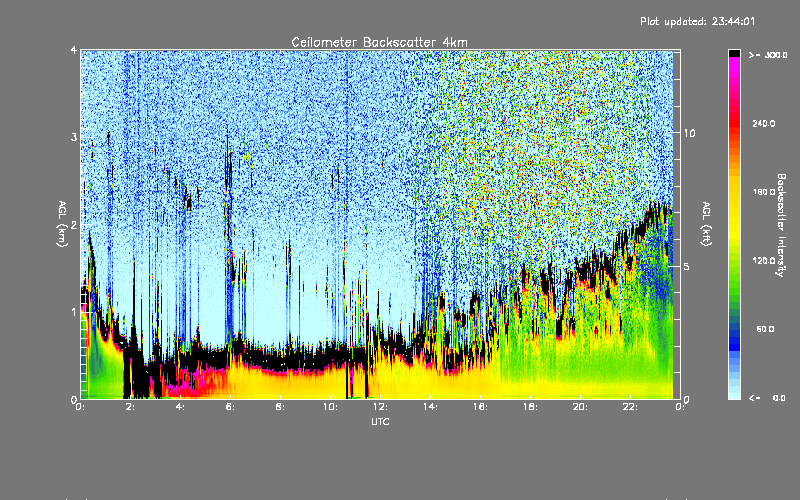
Task: Click the "2:" UTC tick label
Action: point(131,407)
